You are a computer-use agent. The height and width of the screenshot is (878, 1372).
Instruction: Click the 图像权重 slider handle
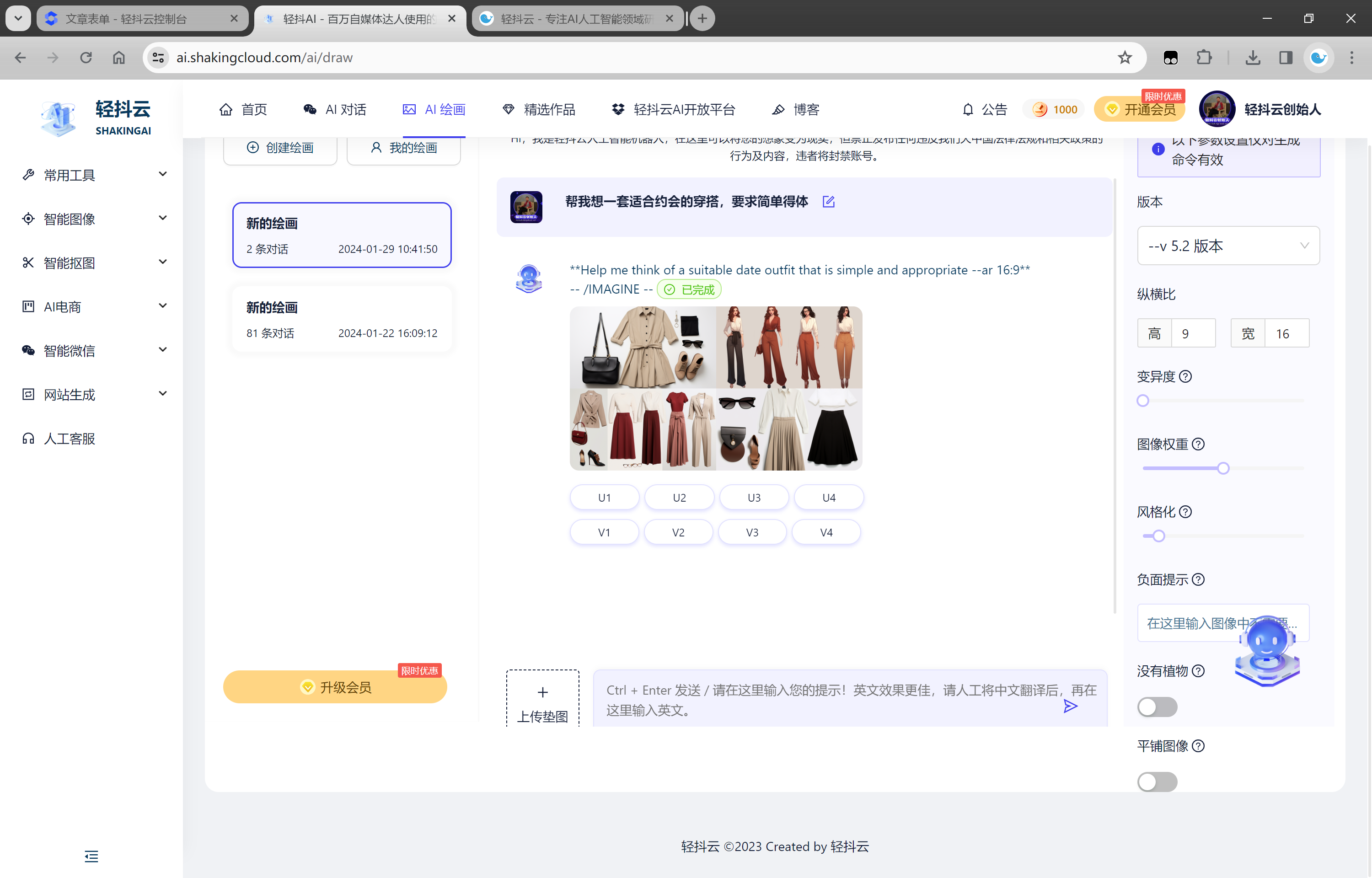pos(1222,468)
